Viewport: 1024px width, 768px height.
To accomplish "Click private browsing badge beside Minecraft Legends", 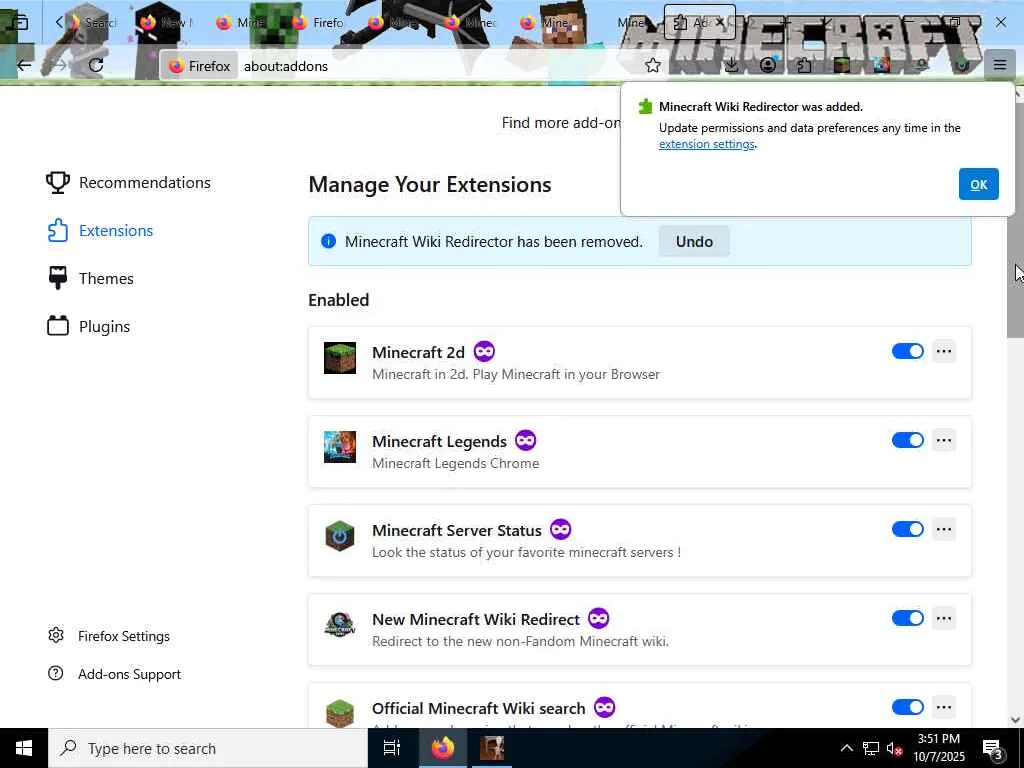I will (525, 440).
